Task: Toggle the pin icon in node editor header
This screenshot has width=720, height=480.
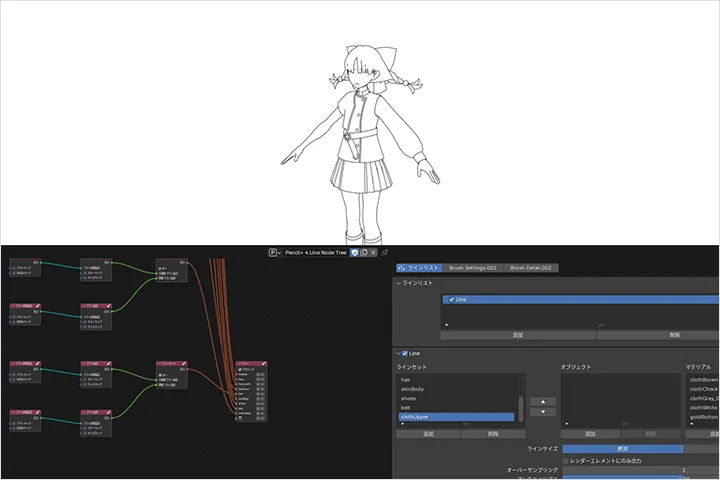Action: coord(385,253)
